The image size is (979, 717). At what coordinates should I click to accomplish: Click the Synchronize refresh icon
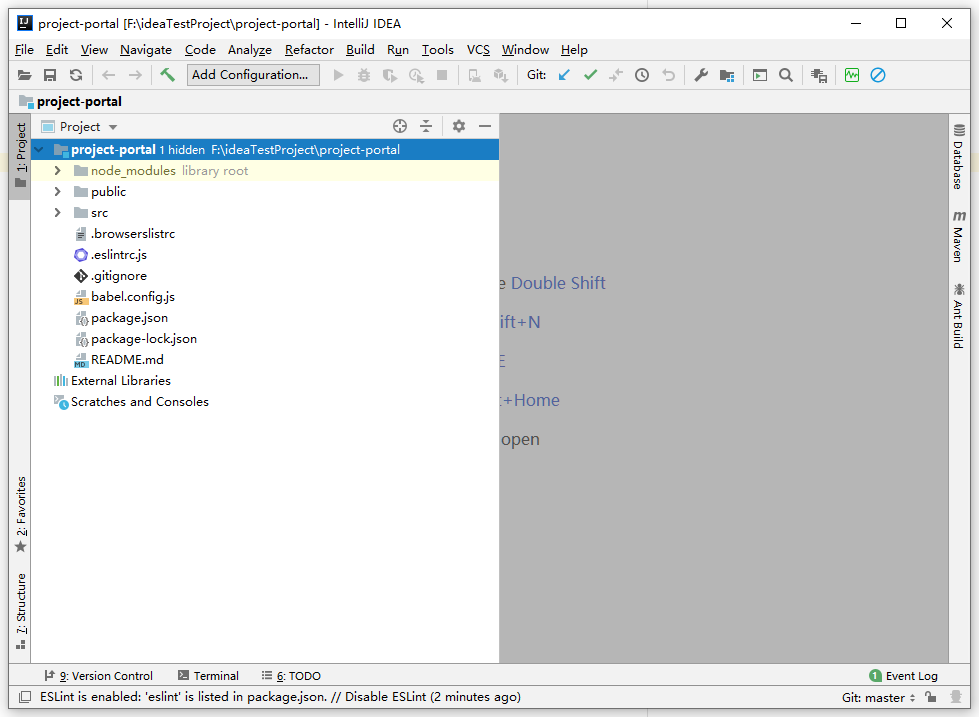click(76, 76)
